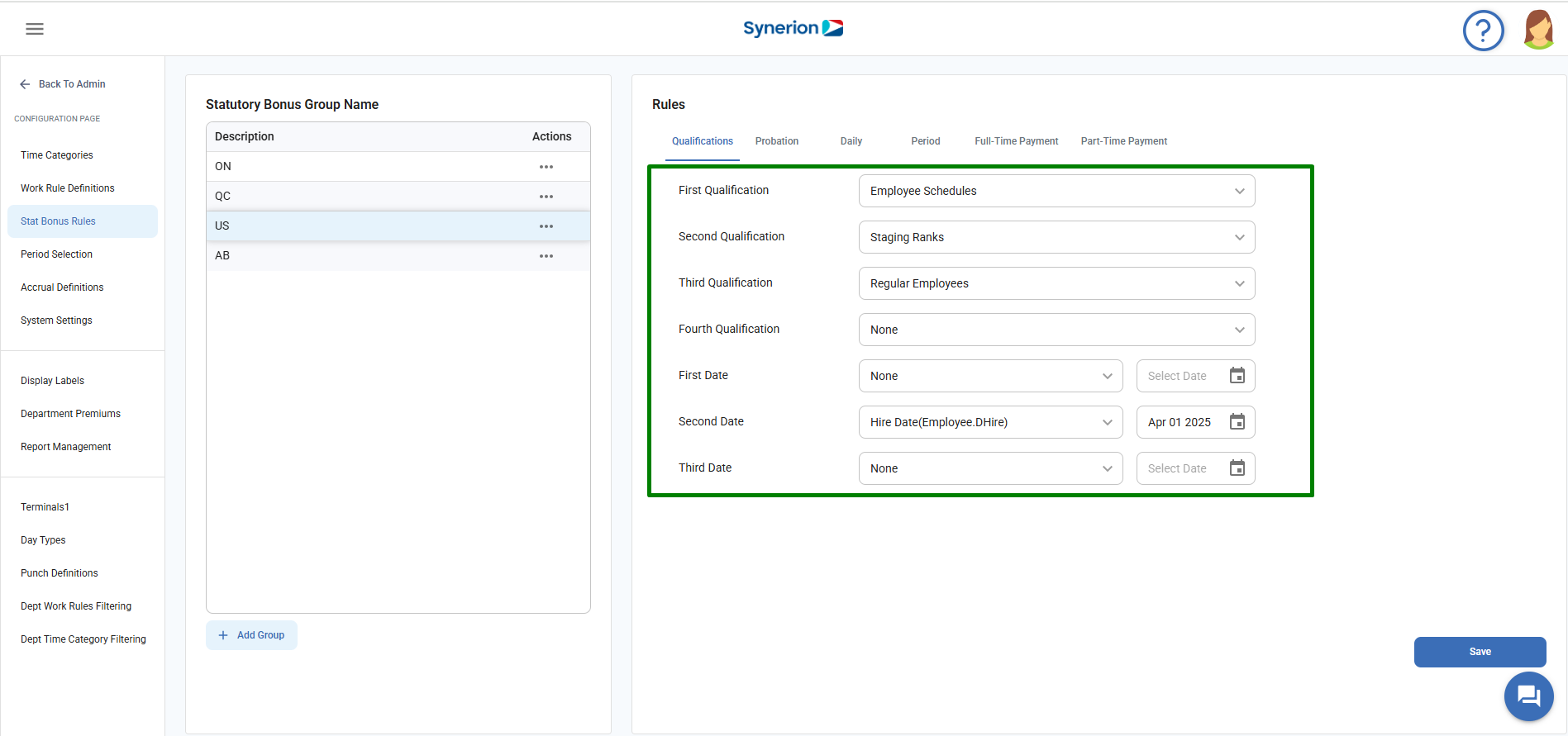The height and width of the screenshot is (736, 1568).
Task: Click the Actions column header
Action: click(551, 136)
